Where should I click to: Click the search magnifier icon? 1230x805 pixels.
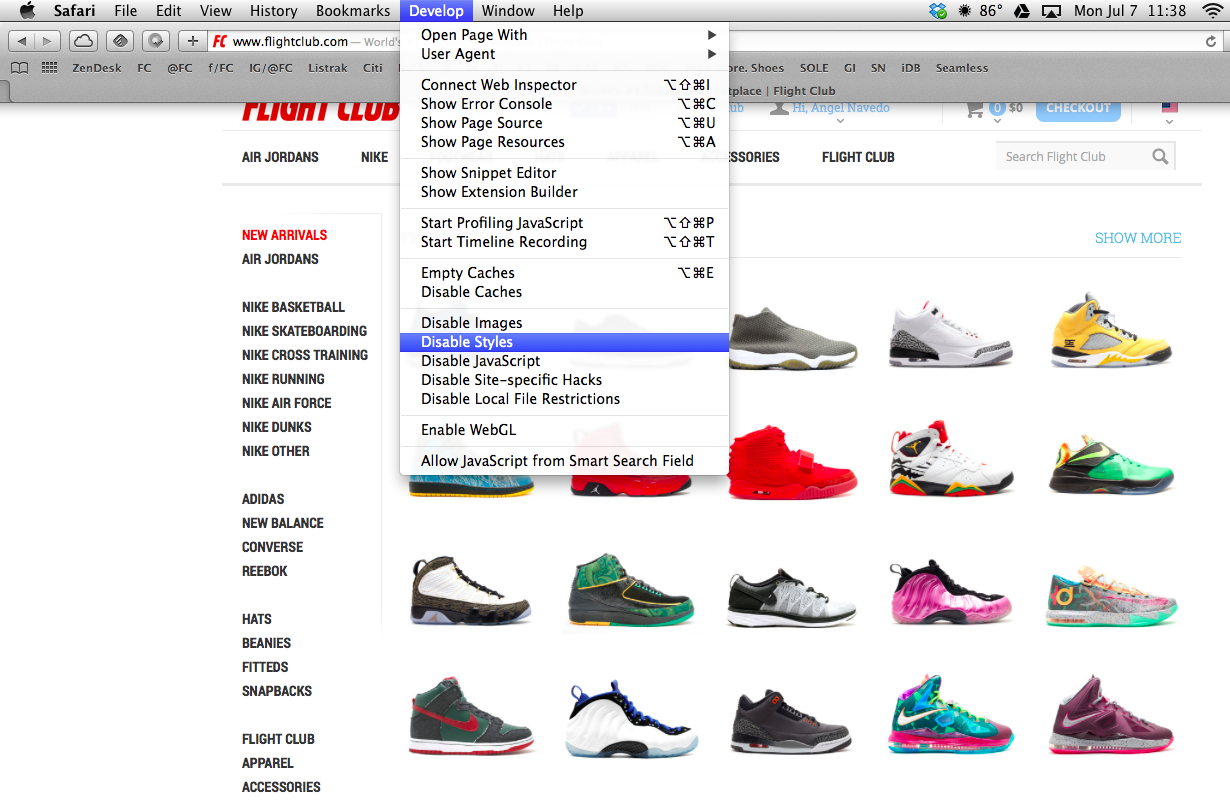(1160, 156)
